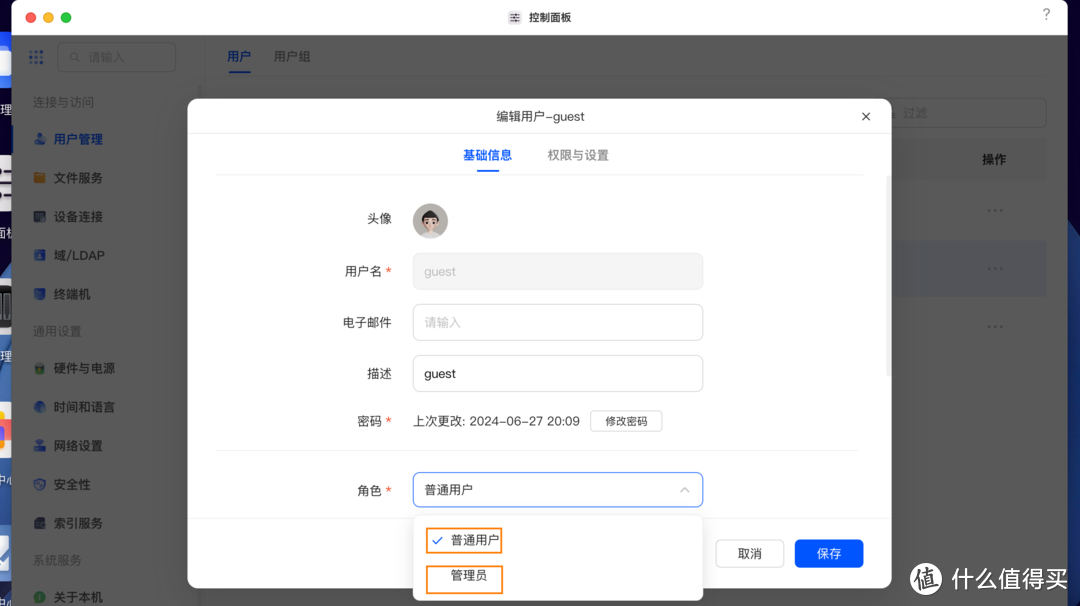Click the user avatar image
Viewport: 1080px width, 606px height.
[x=430, y=221]
